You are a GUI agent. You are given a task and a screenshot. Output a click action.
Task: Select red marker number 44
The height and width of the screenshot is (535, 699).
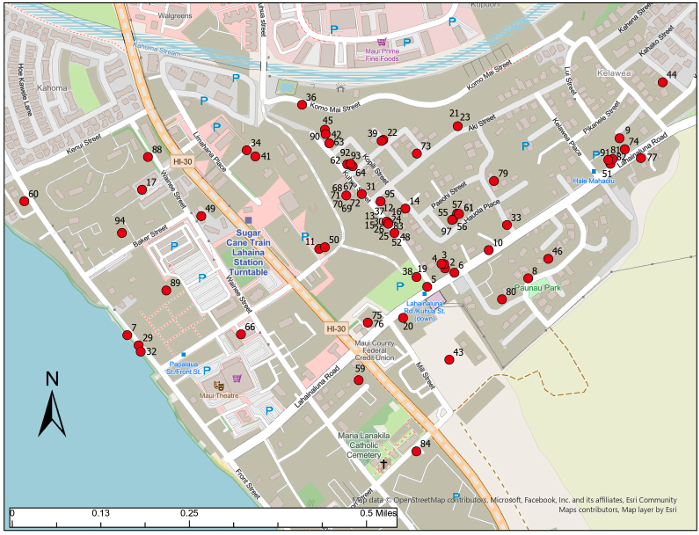[662, 82]
